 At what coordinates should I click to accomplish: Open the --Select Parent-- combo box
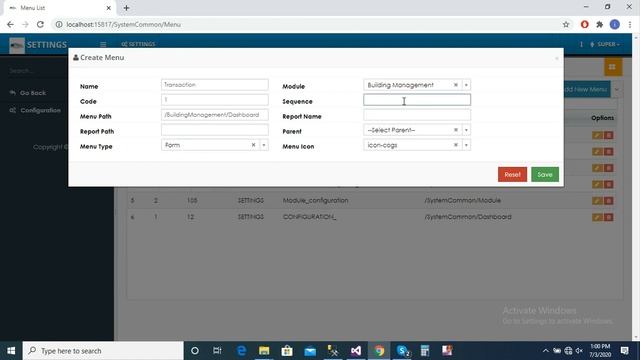click(417, 130)
